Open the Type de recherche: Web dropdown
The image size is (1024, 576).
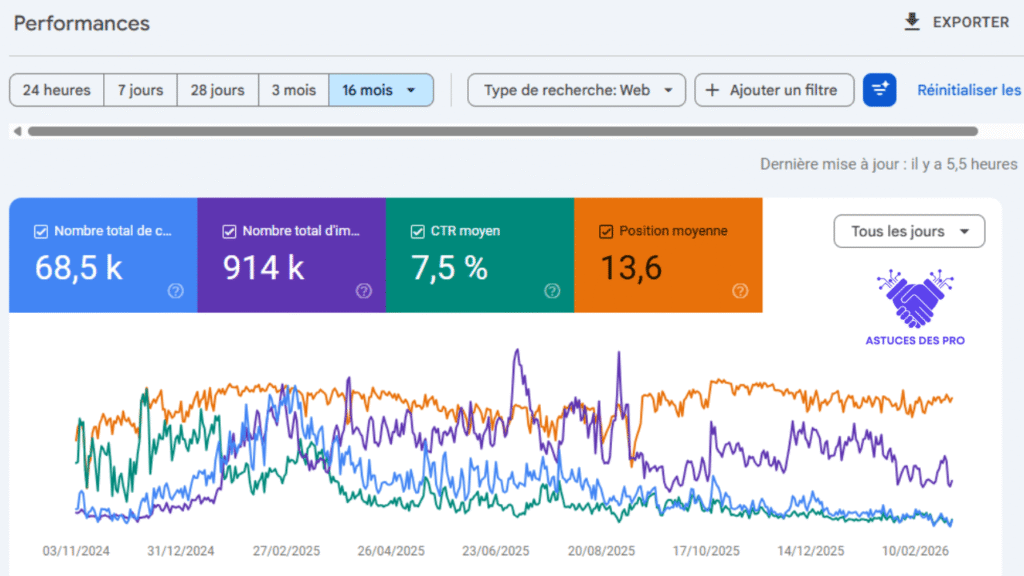coord(576,90)
